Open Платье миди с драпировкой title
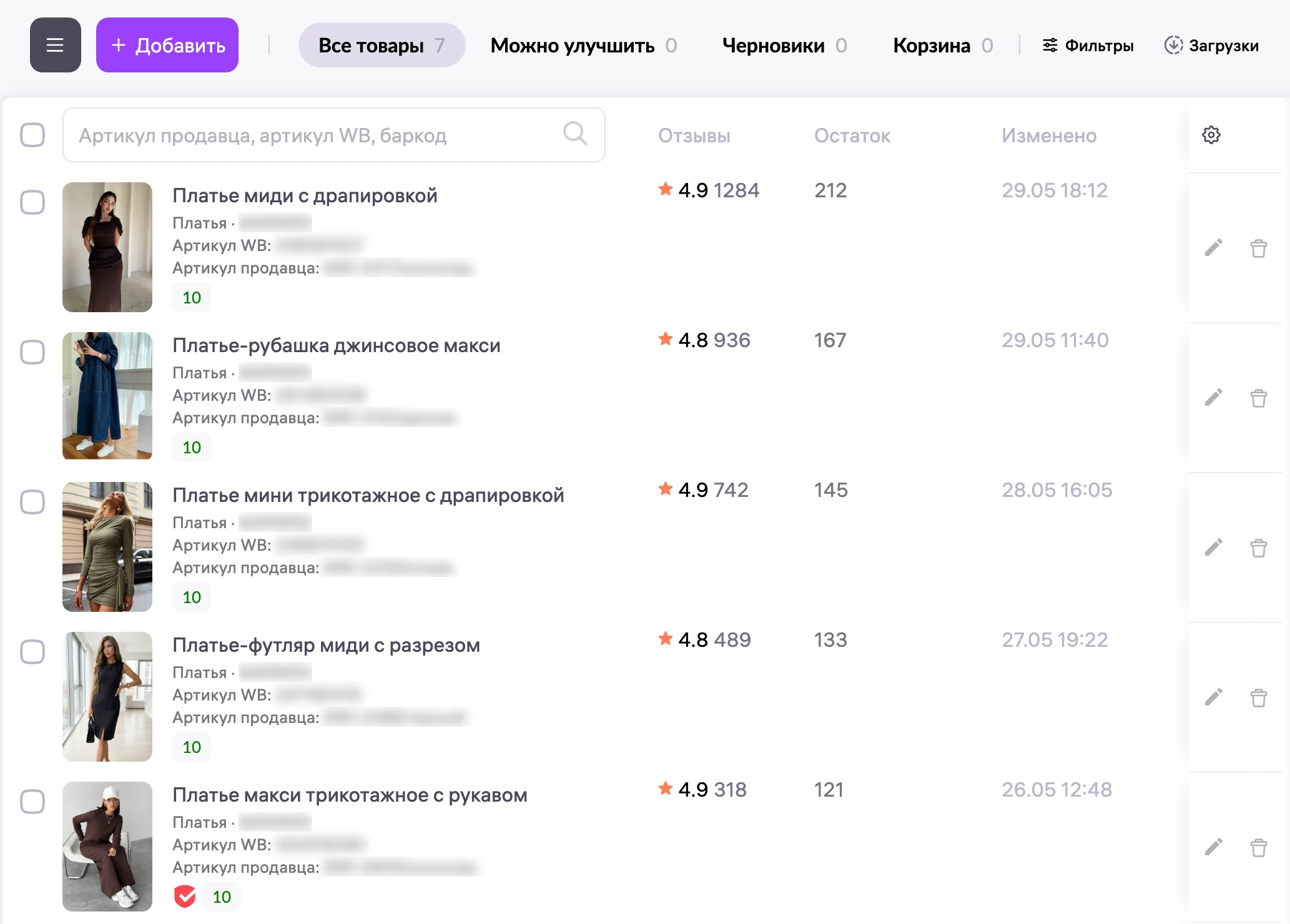1290x924 pixels. tap(305, 195)
